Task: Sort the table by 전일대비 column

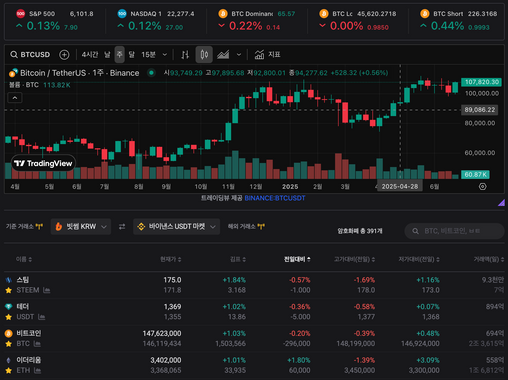Action: point(297,259)
